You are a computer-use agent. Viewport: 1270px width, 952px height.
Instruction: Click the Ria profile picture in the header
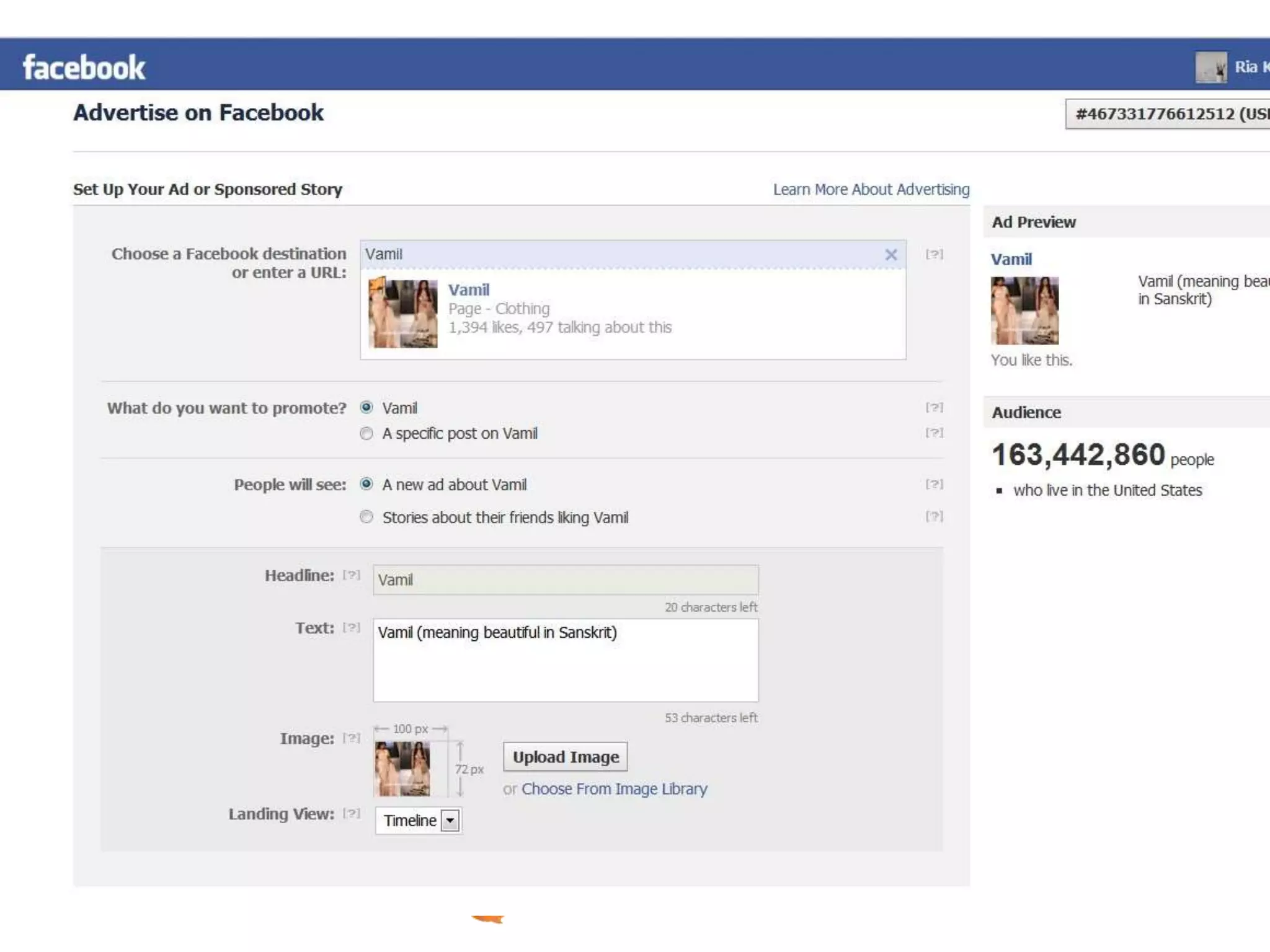pos(1210,67)
